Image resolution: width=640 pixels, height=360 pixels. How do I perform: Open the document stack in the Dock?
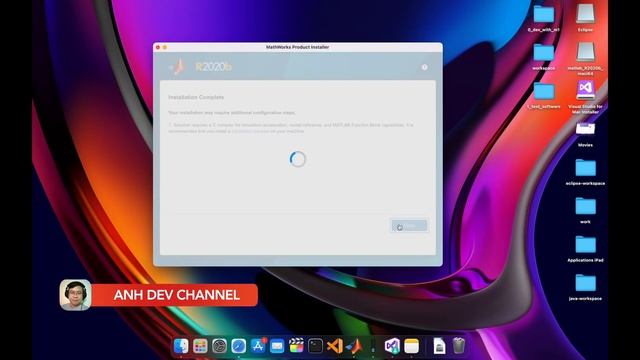[439, 346]
